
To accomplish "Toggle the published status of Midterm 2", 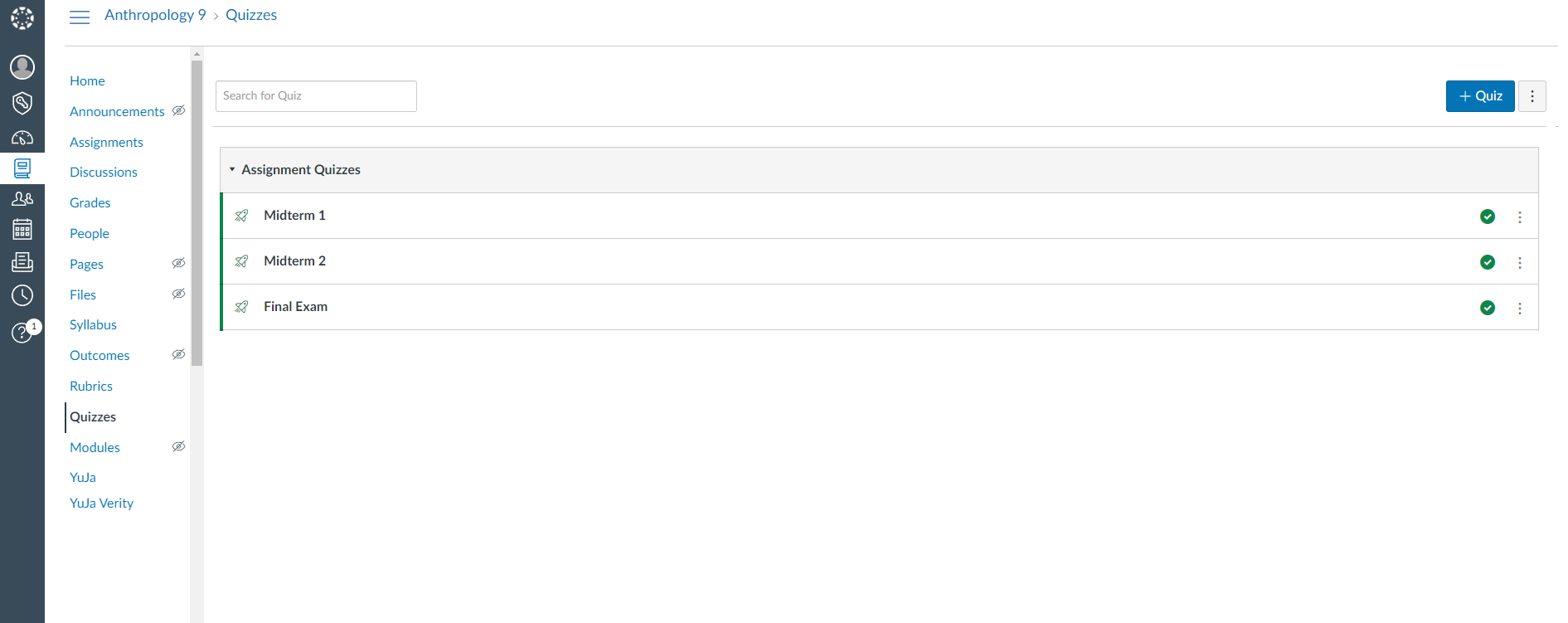I will [1488, 262].
